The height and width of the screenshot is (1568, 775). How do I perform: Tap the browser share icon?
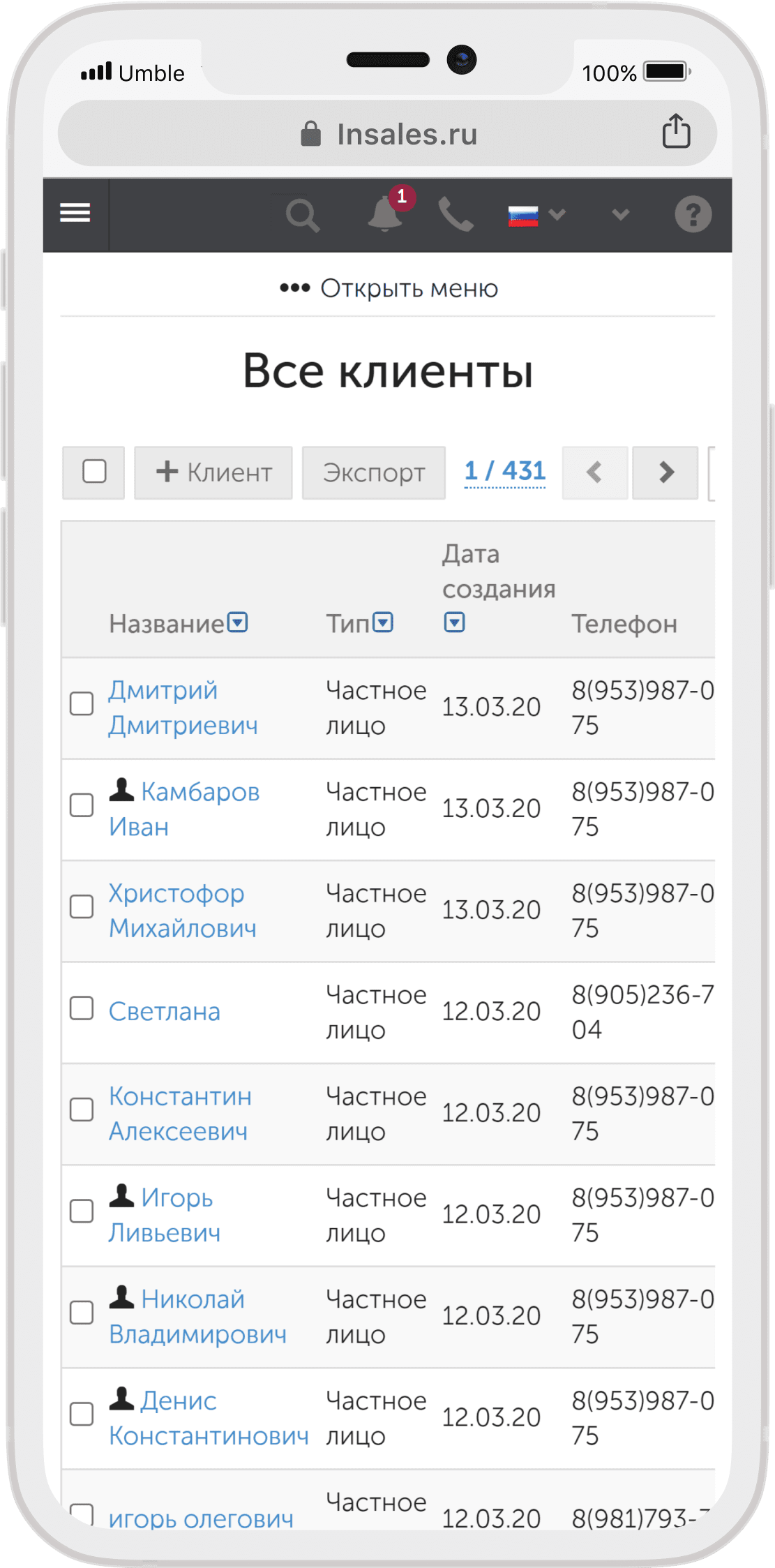tap(675, 132)
